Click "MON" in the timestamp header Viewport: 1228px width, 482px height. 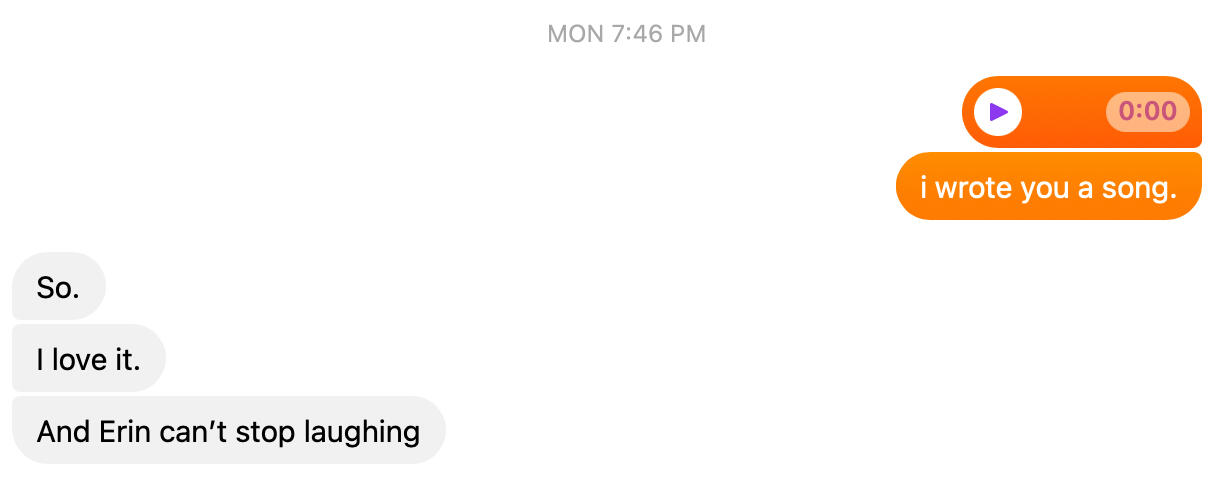[575, 34]
